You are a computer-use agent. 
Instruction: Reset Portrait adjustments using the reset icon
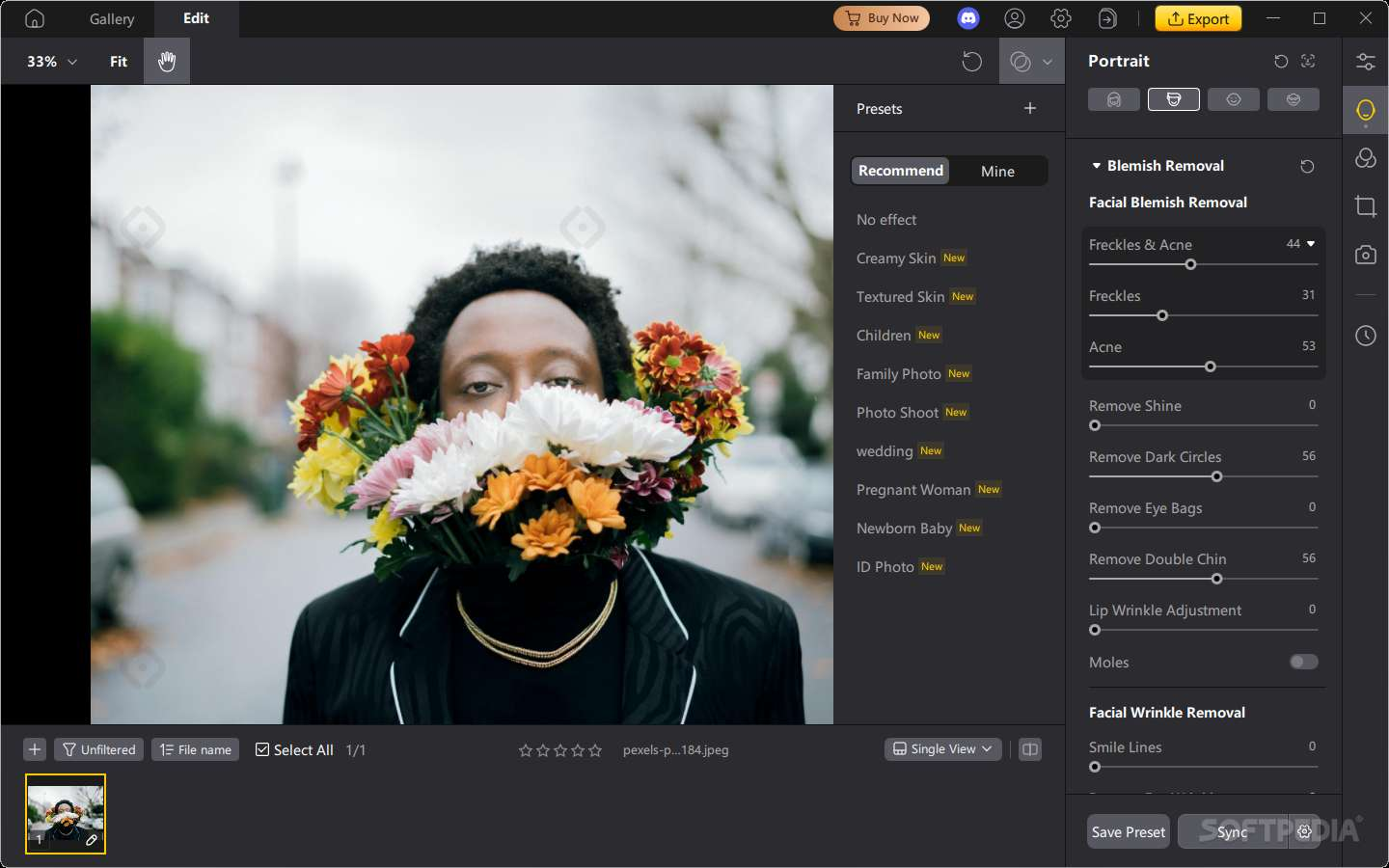coord(1280,61)
